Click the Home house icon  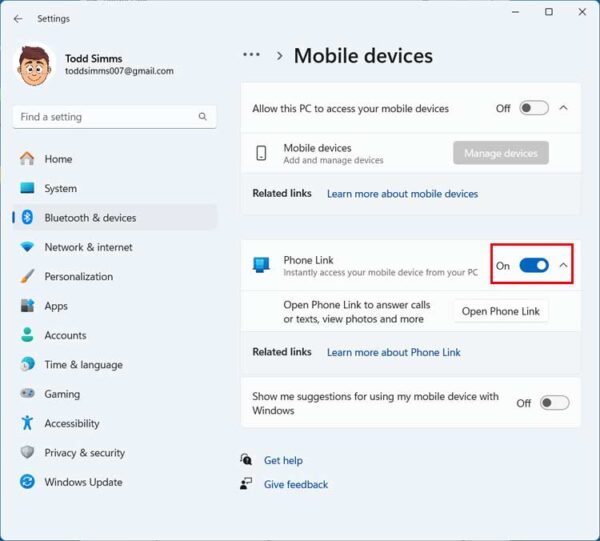pyautogui.click(x=27, y=158)
